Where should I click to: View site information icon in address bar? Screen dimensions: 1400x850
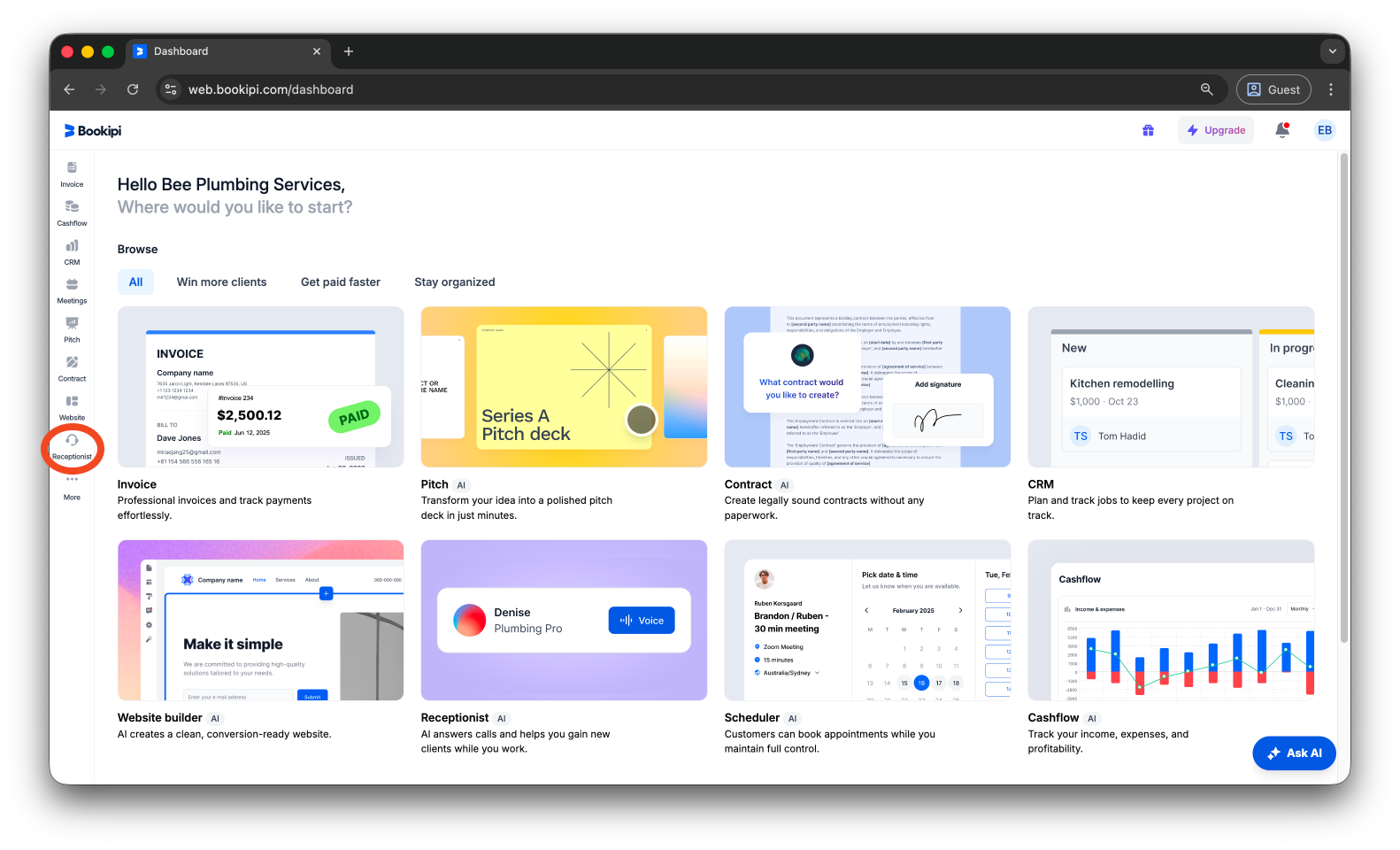click(172, 89)
